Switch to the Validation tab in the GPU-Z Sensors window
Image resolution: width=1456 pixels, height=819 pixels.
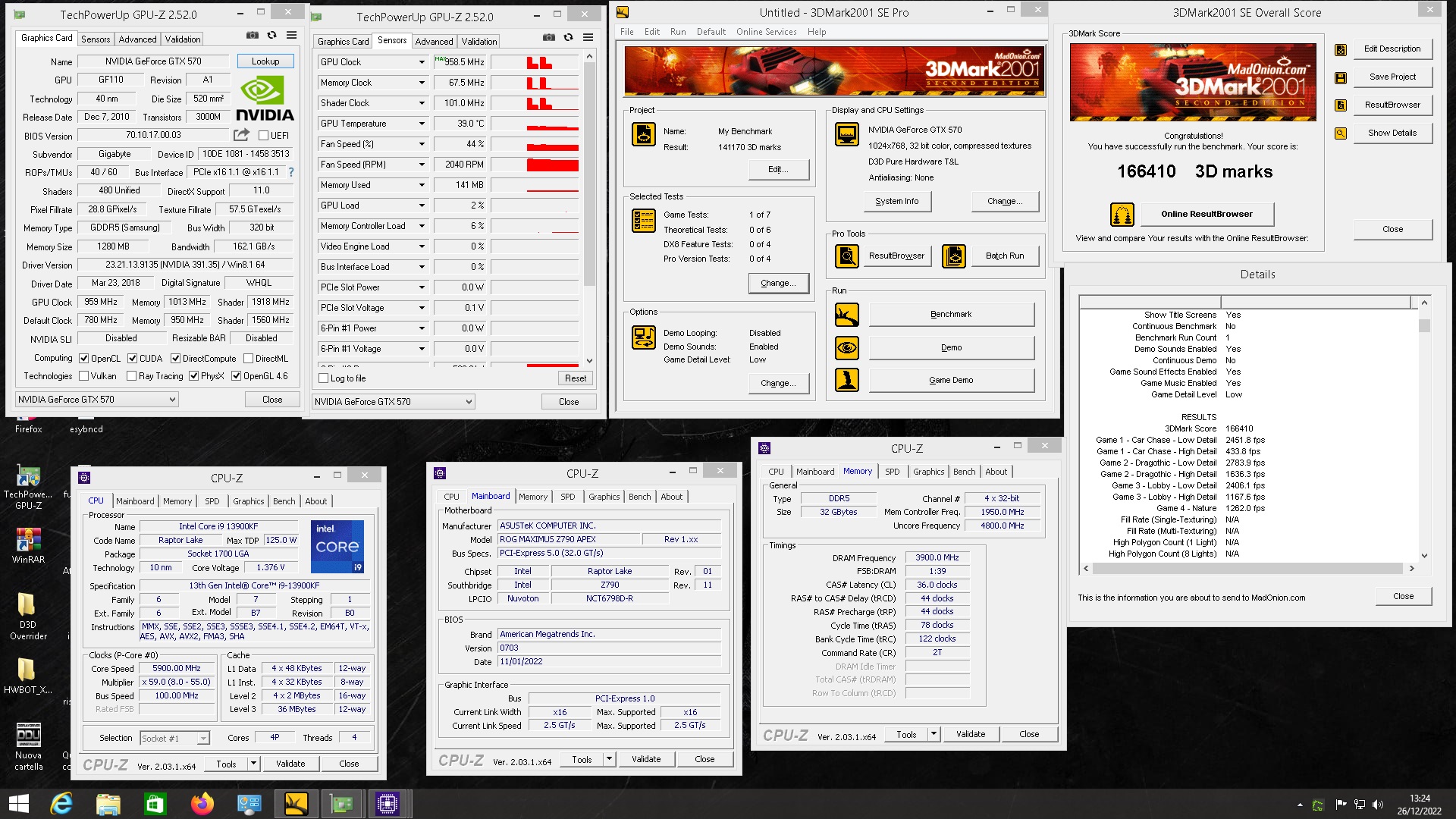[479, 42]
